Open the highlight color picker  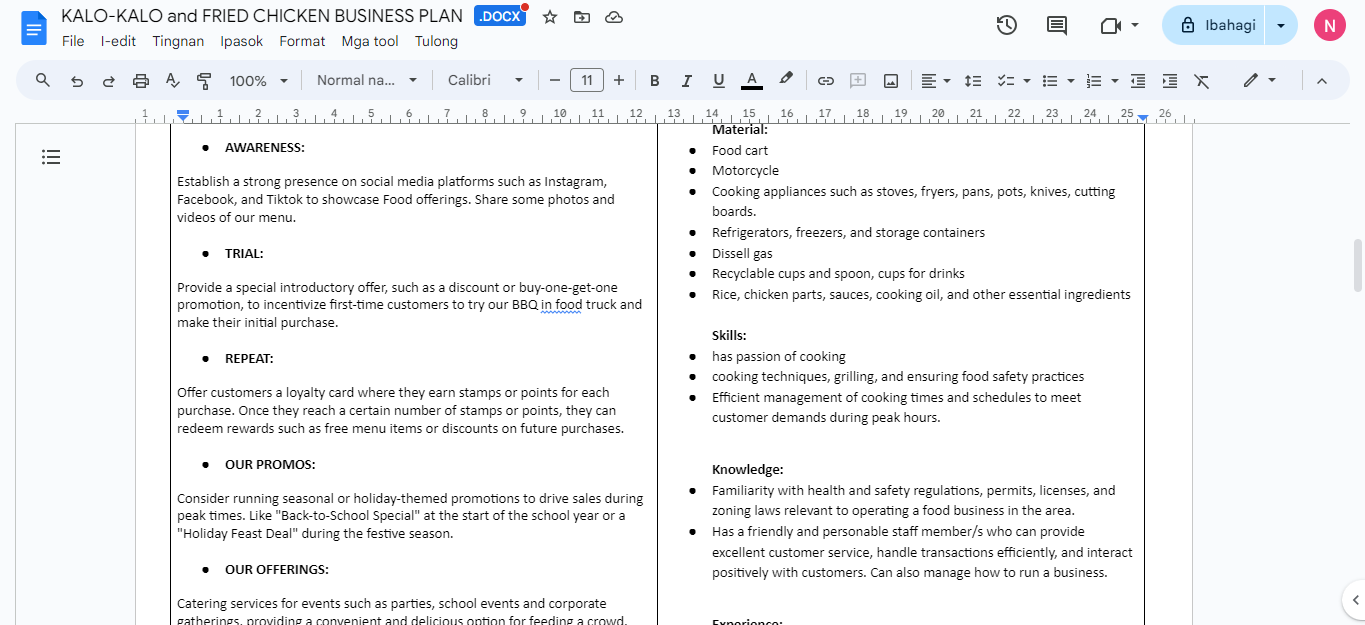(x=786, y=80)
